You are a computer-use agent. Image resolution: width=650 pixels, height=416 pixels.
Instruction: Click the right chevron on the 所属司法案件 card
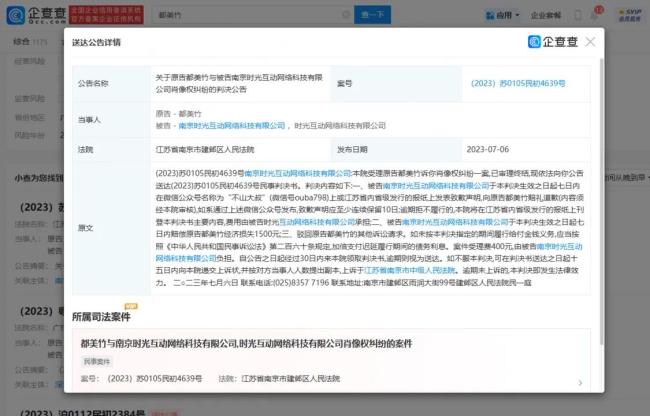coord(580,383)
